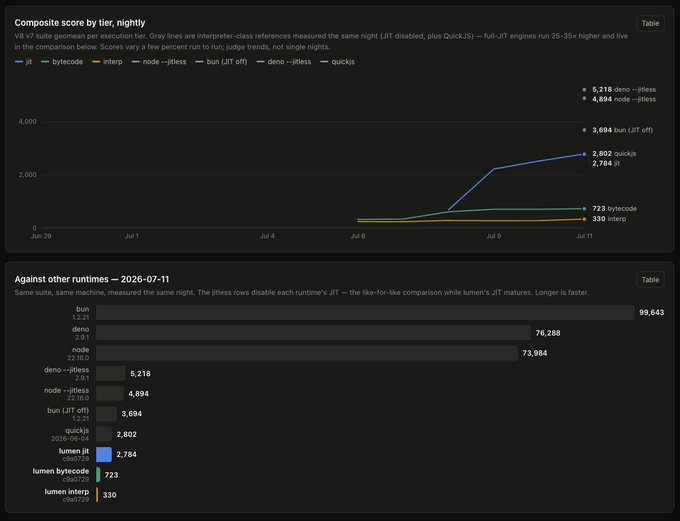Click the 'Jun 29' x-axis label
This screenshot has width=680, height=521.
pos(41,236)
